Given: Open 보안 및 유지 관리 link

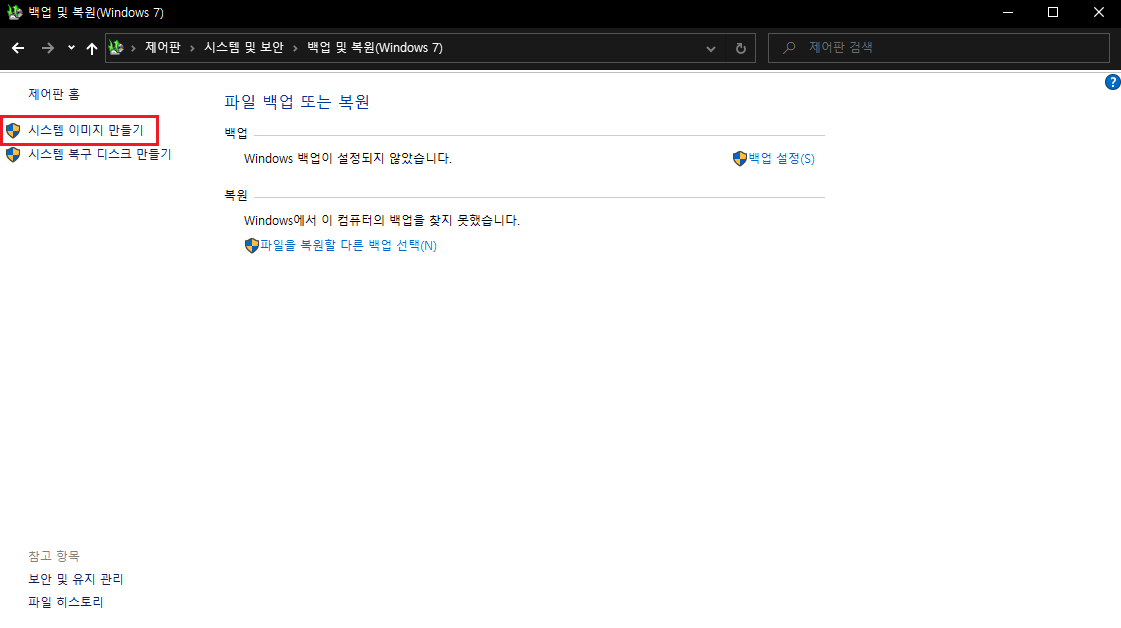Looking at the screenshot, I should (x=76, y=579).
